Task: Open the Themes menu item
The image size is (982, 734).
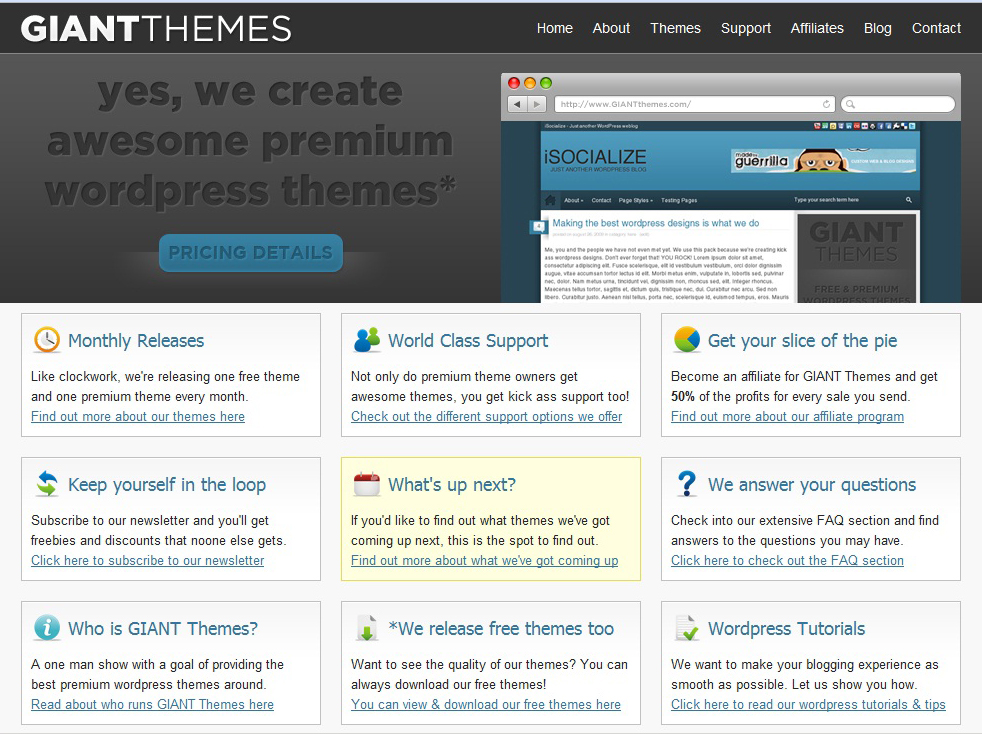Action: click(x=675, y=28)
